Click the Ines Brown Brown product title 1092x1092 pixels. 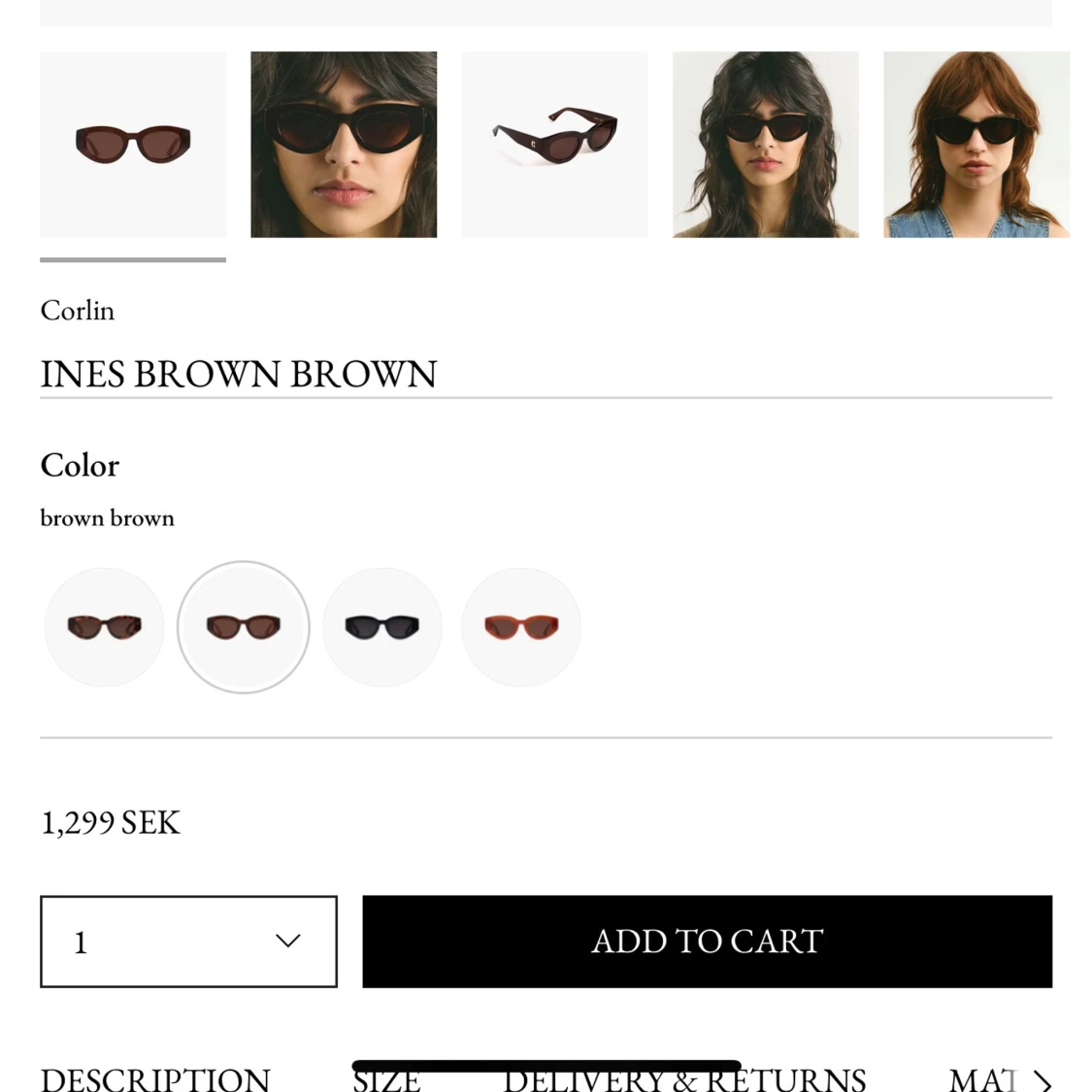(x=239, y=374)
